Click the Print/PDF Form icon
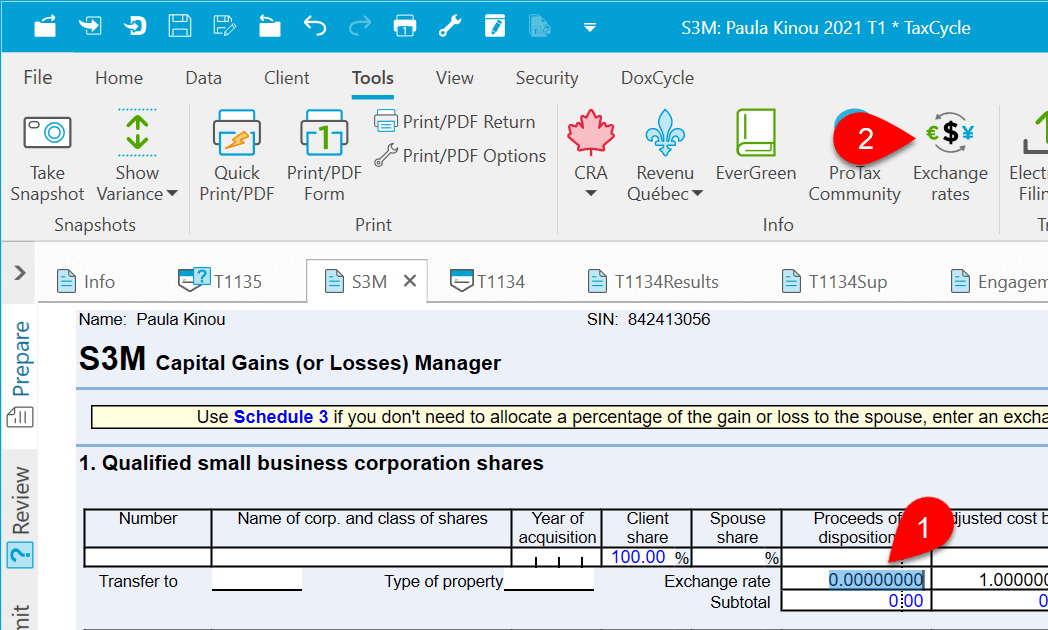The width and height of the screenshot is (1048, 630). 324,132
